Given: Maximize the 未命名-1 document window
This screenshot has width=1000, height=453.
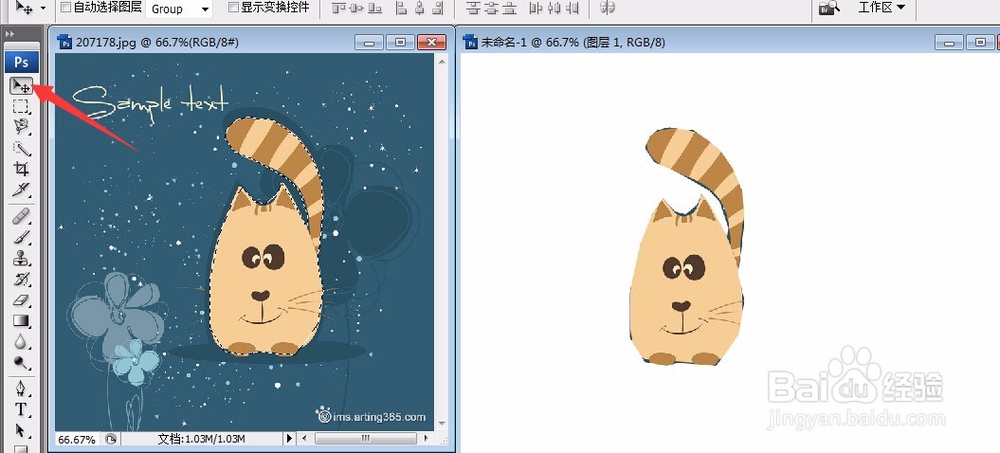Looking at the screenshot, I should click(980, 42).
